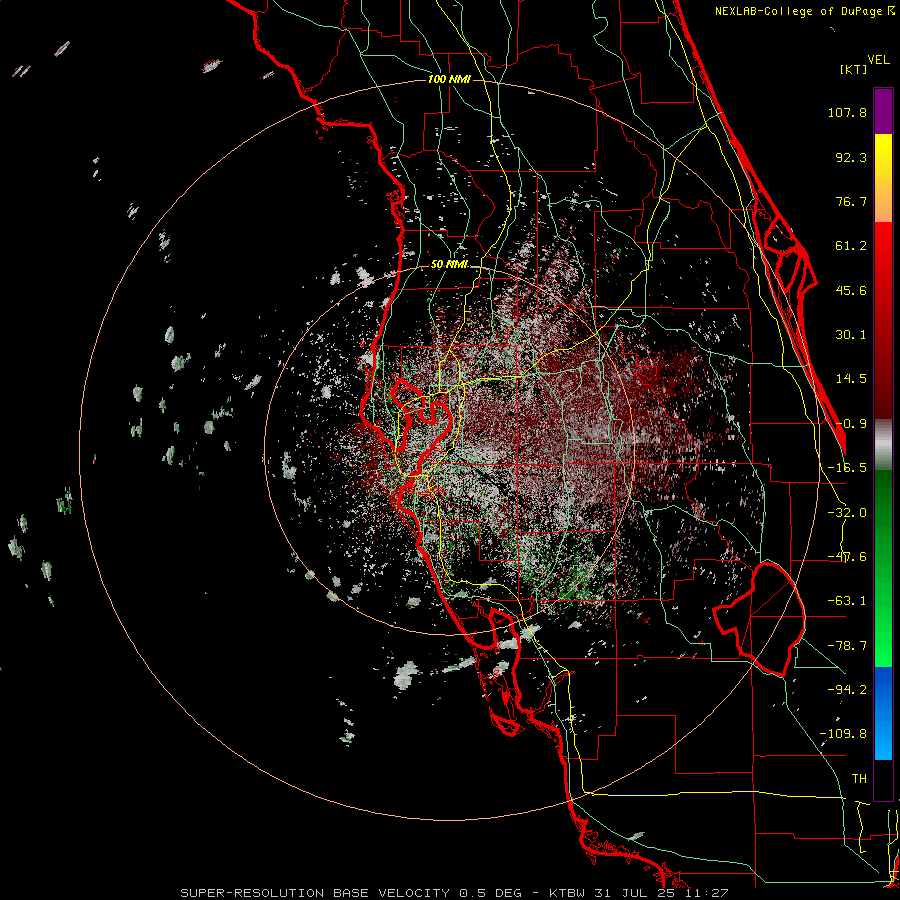Select the 30.1 scale value
Viewport: 900px width, 900px height.
(851, 335)
